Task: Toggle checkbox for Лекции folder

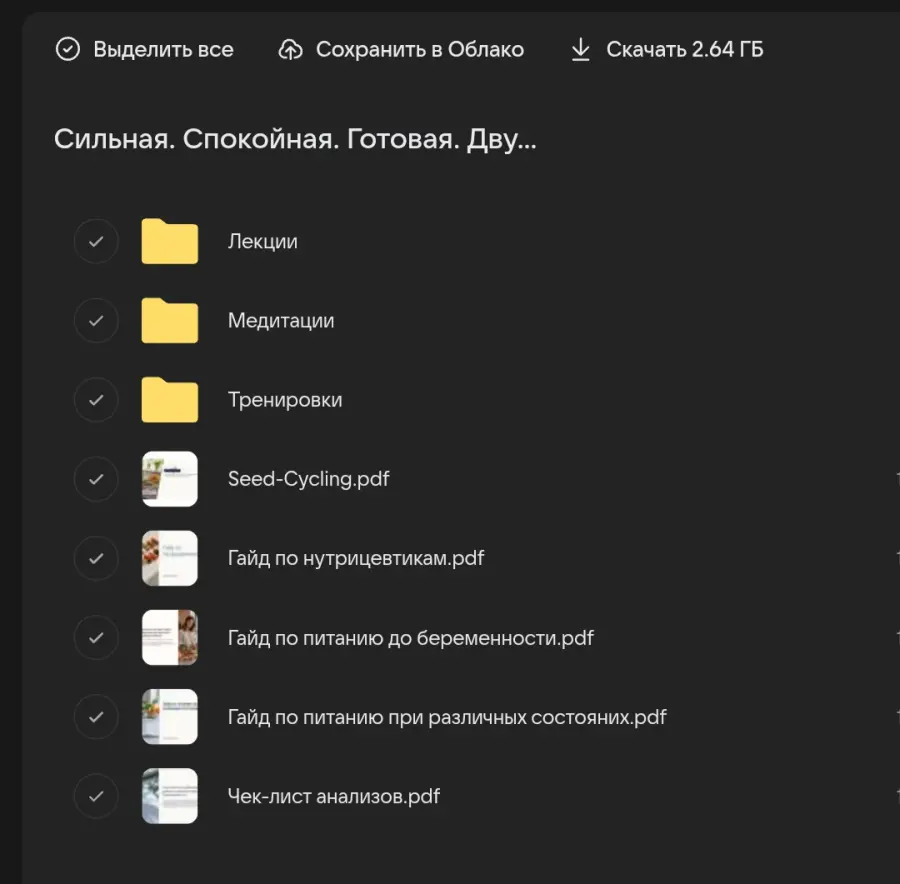Action: tap(96, 241)
